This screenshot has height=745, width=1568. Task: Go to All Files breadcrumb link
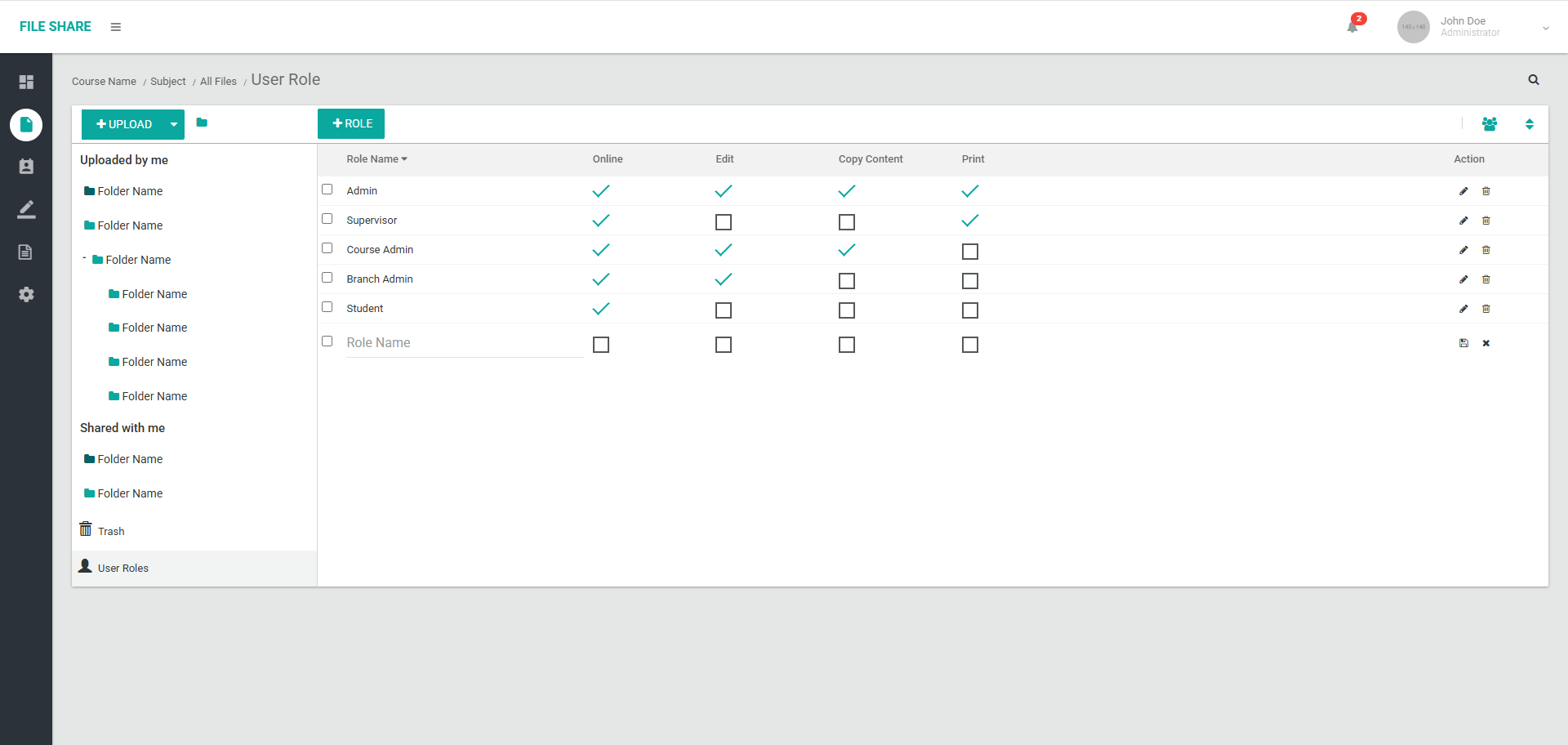point(218,82)
